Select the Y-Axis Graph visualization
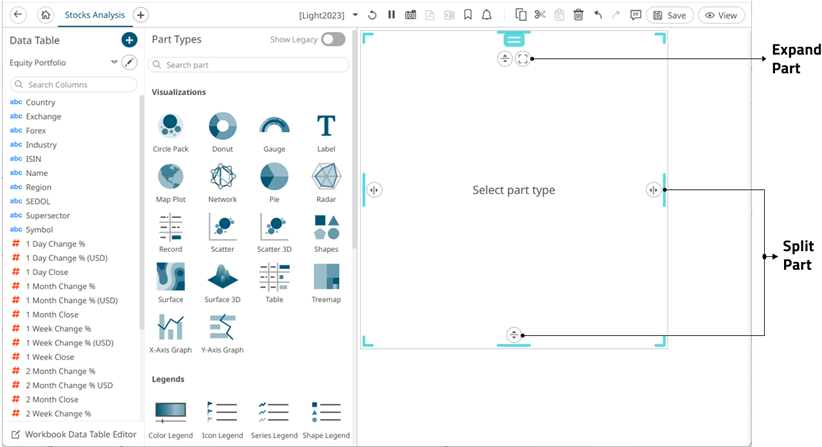Viewport: 822px width, 447px height. point(222,333)
